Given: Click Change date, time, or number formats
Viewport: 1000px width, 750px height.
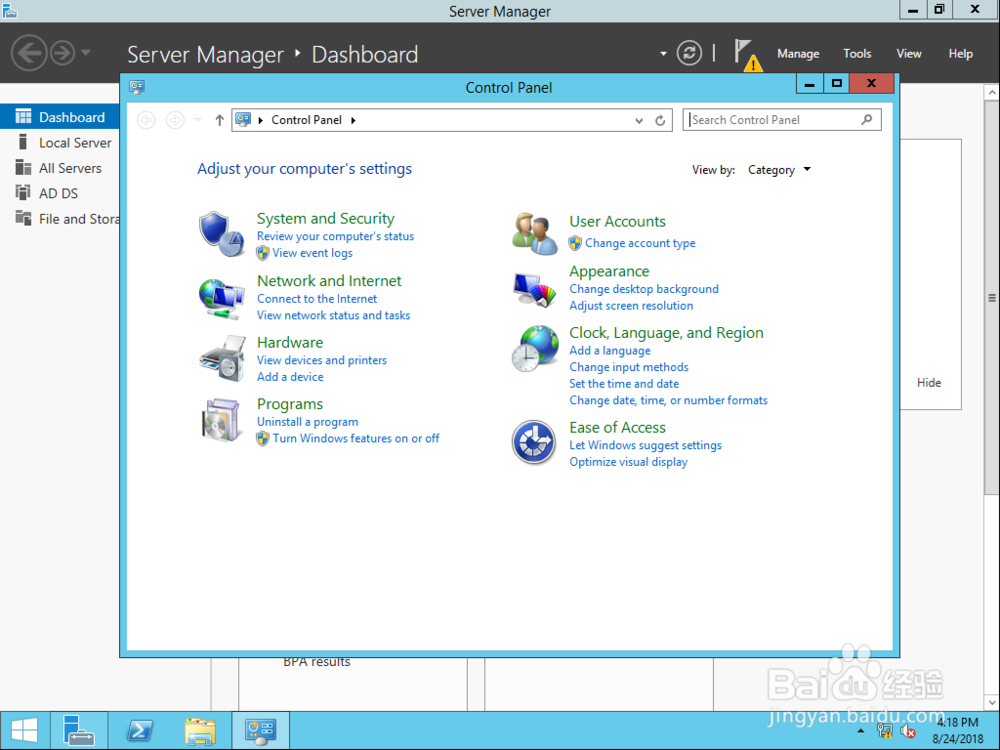Looking at the screenshot, I should click(x=668, y=400).
